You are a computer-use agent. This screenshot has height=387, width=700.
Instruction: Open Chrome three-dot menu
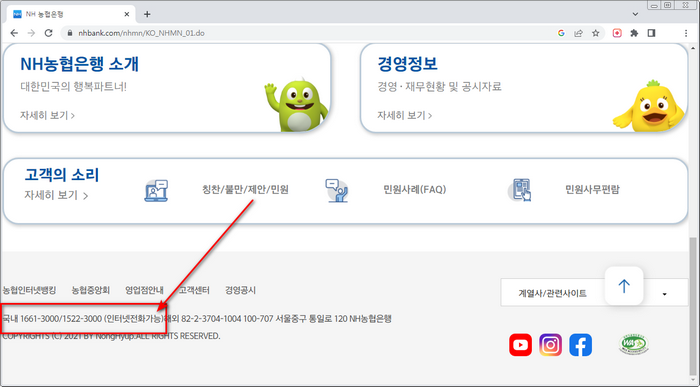pos(686,33)
